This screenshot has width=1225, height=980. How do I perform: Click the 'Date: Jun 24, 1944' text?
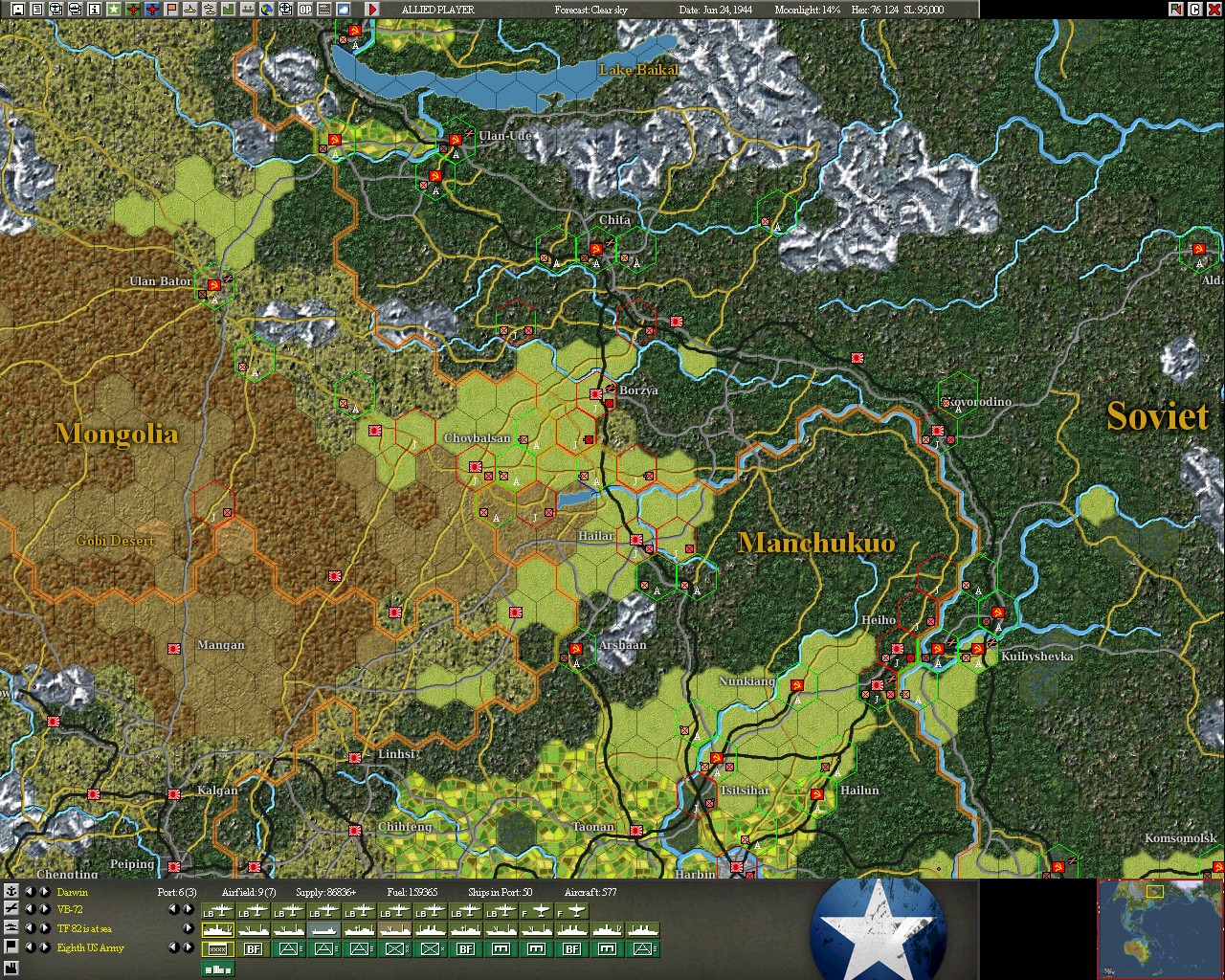pos(716,10)
